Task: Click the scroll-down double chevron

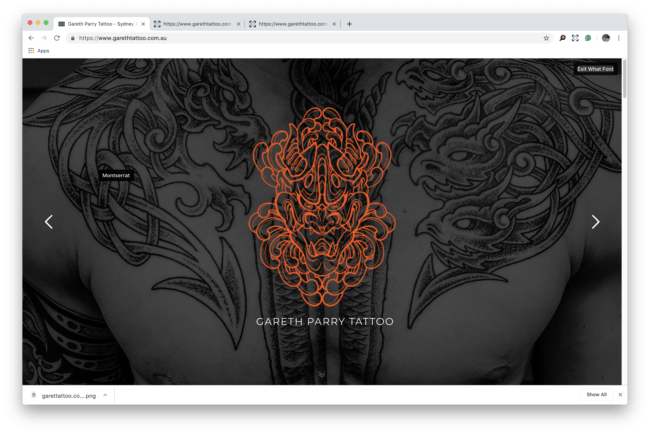Action: click(x=322, y=375)
